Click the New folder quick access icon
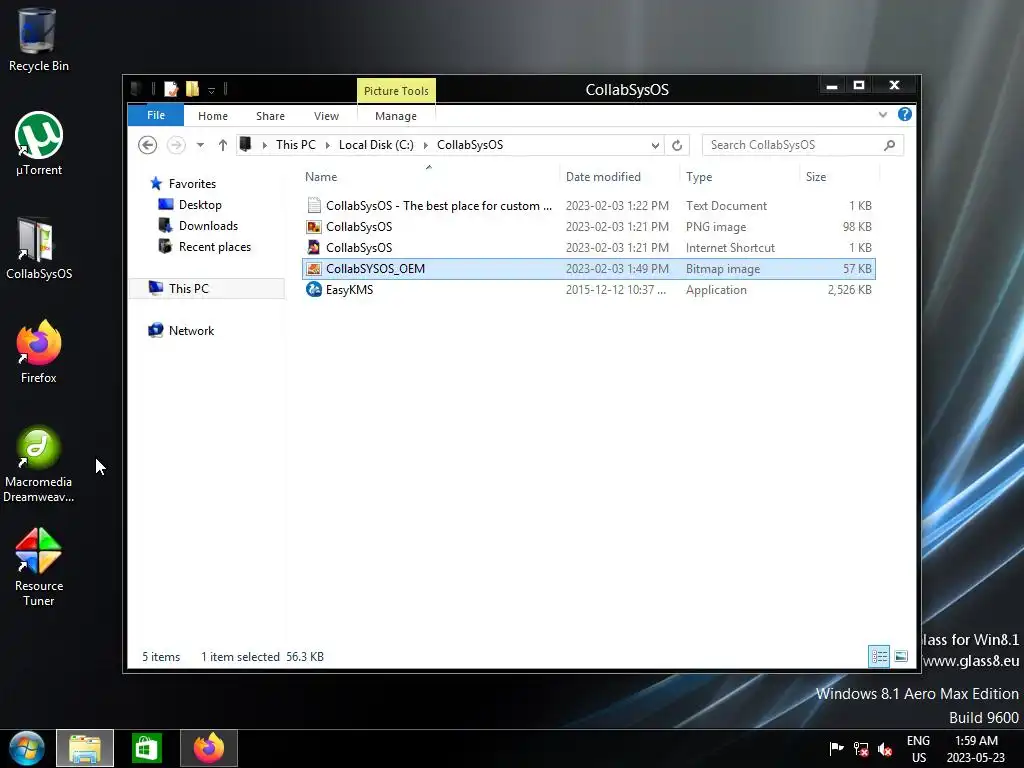Screen dimensions: 1024x768 192,89
